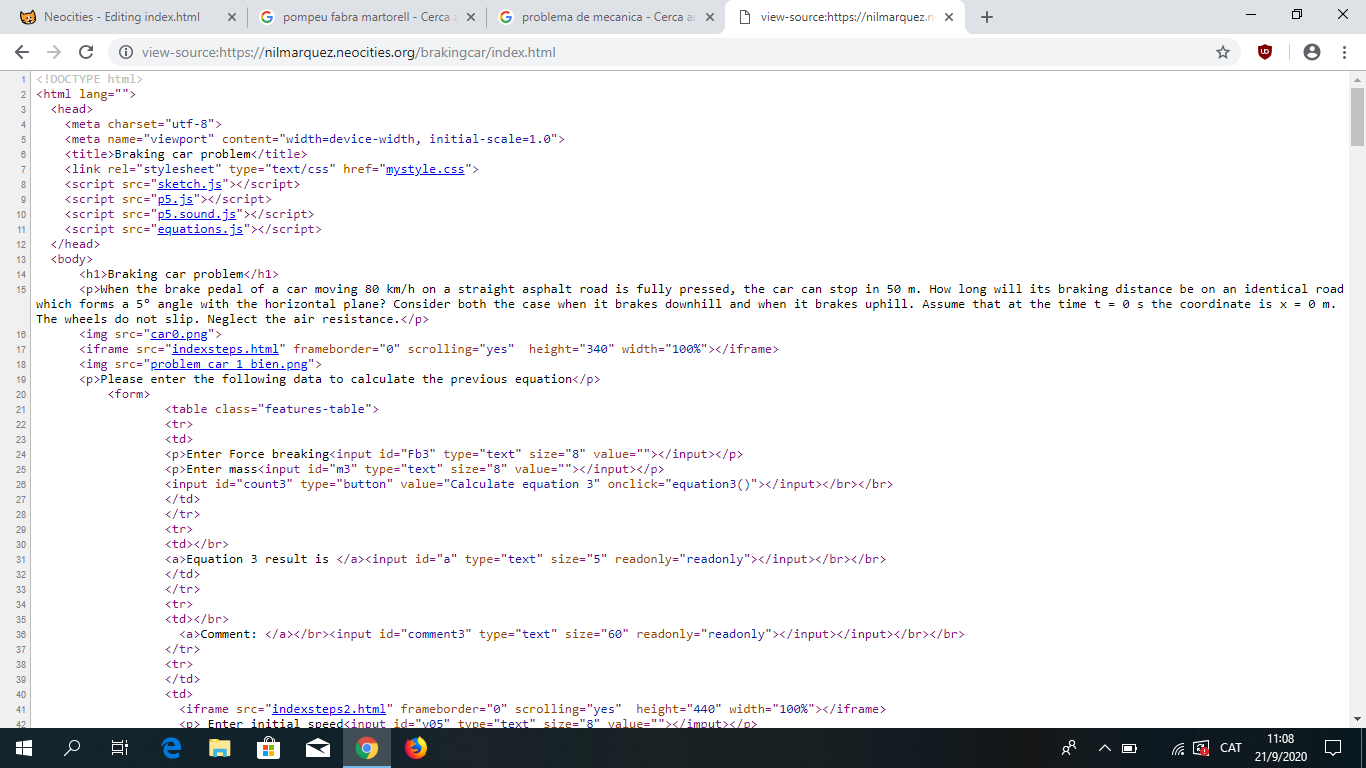Click site information icon in address bar
1366x768 pixels.
(126, 52)
